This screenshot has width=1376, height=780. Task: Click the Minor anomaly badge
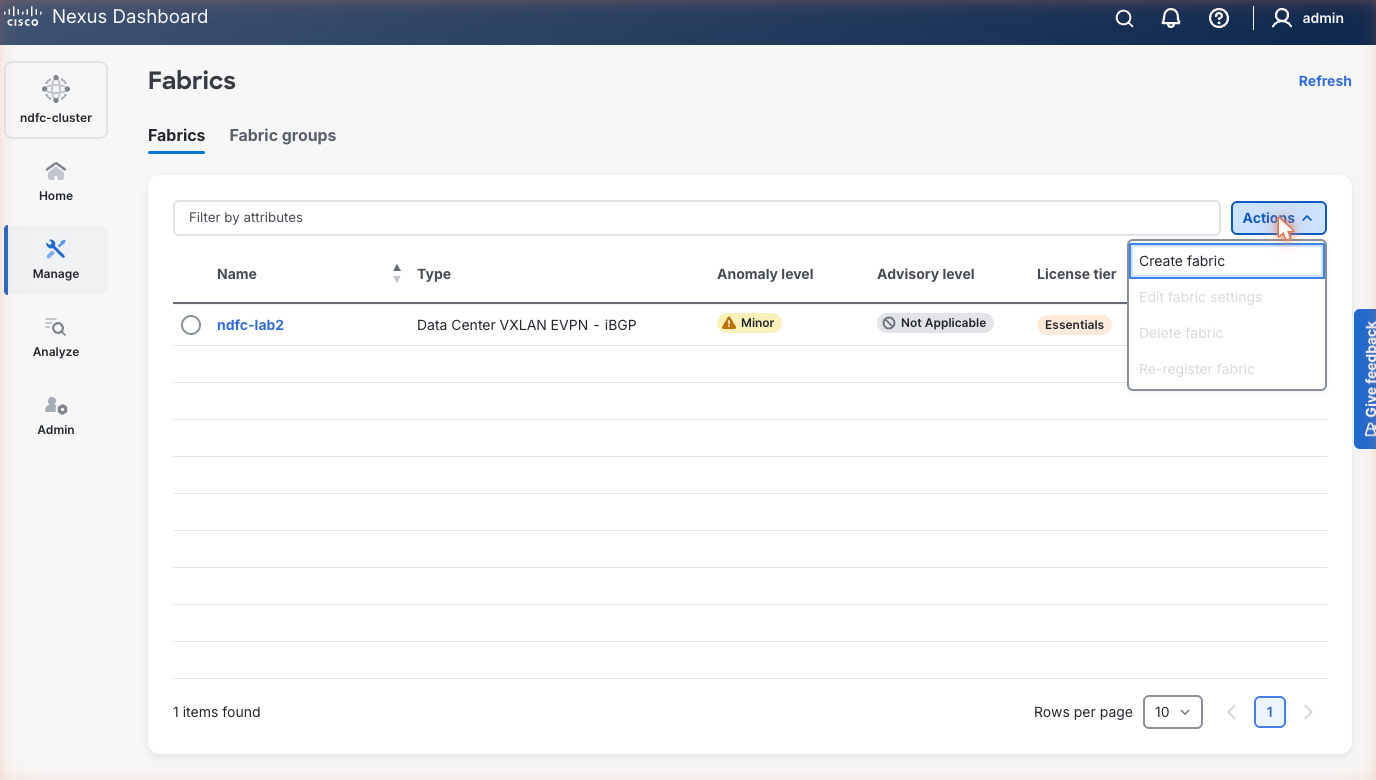tap(749, 323)
